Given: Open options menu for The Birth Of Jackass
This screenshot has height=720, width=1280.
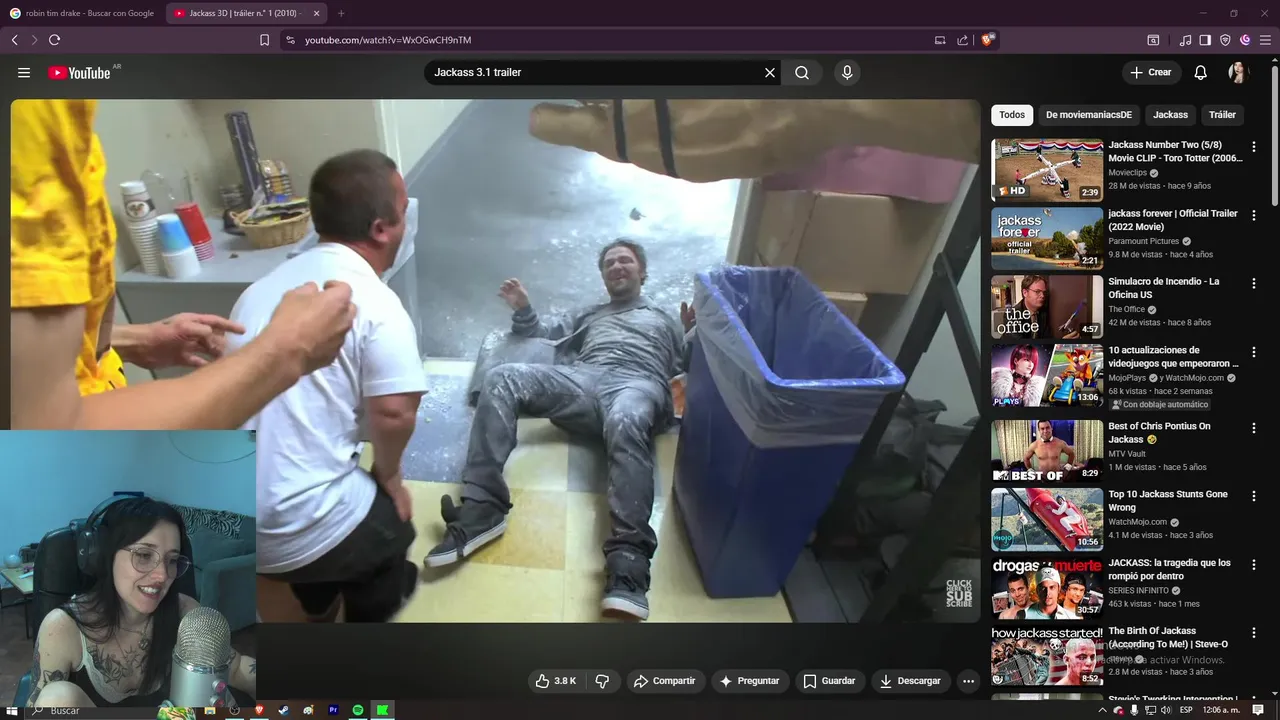Looking at the screenshot, I should click(1254, 634).
